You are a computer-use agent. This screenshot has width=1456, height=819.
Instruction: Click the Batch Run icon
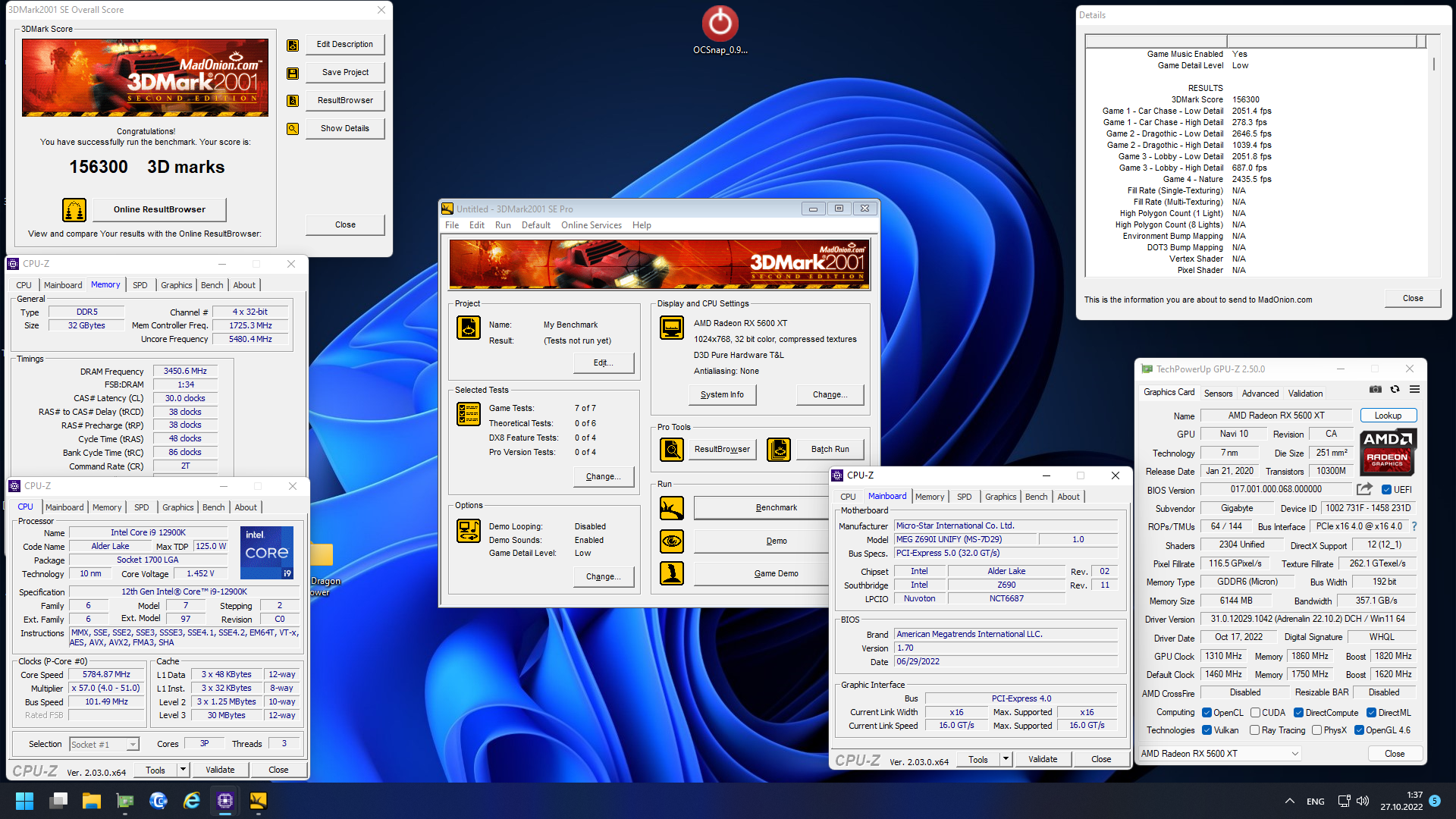pos(779,450)
